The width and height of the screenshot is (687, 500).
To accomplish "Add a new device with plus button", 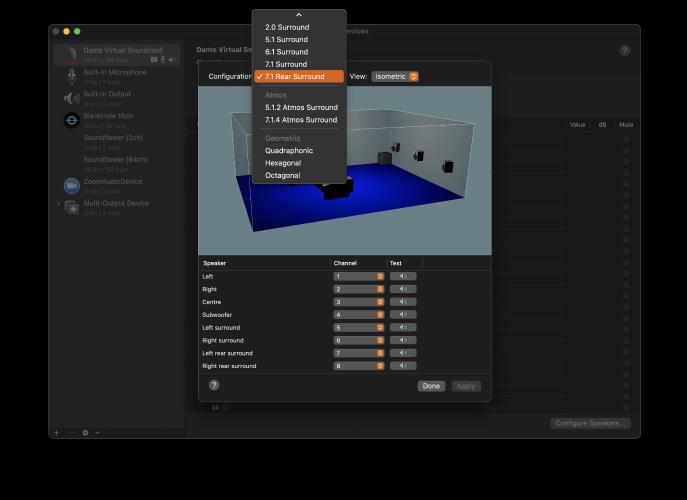I will (x=57, y=433).
